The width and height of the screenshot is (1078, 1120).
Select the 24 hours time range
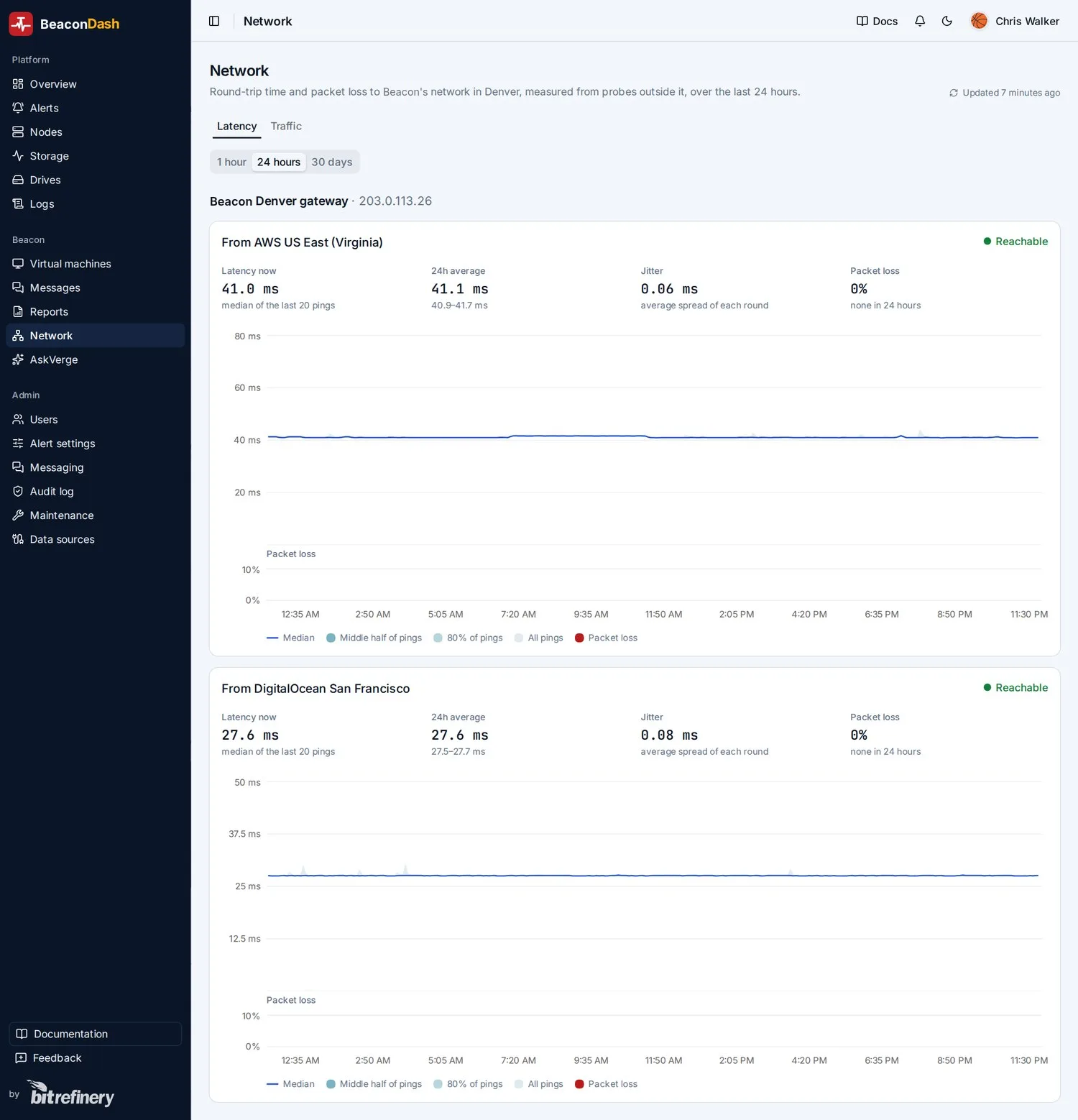279,162
